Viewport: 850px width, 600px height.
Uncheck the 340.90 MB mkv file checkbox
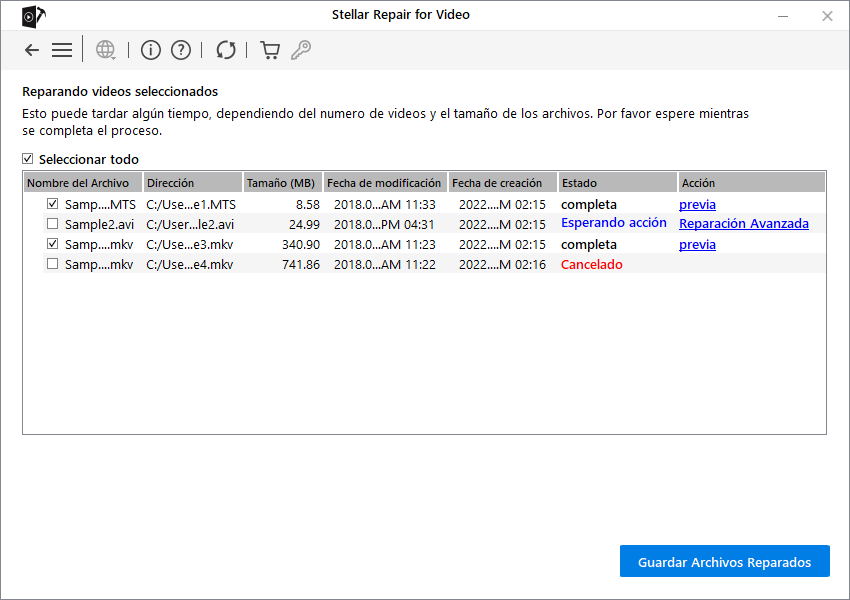pyautogui.click(x=53, y=244)
